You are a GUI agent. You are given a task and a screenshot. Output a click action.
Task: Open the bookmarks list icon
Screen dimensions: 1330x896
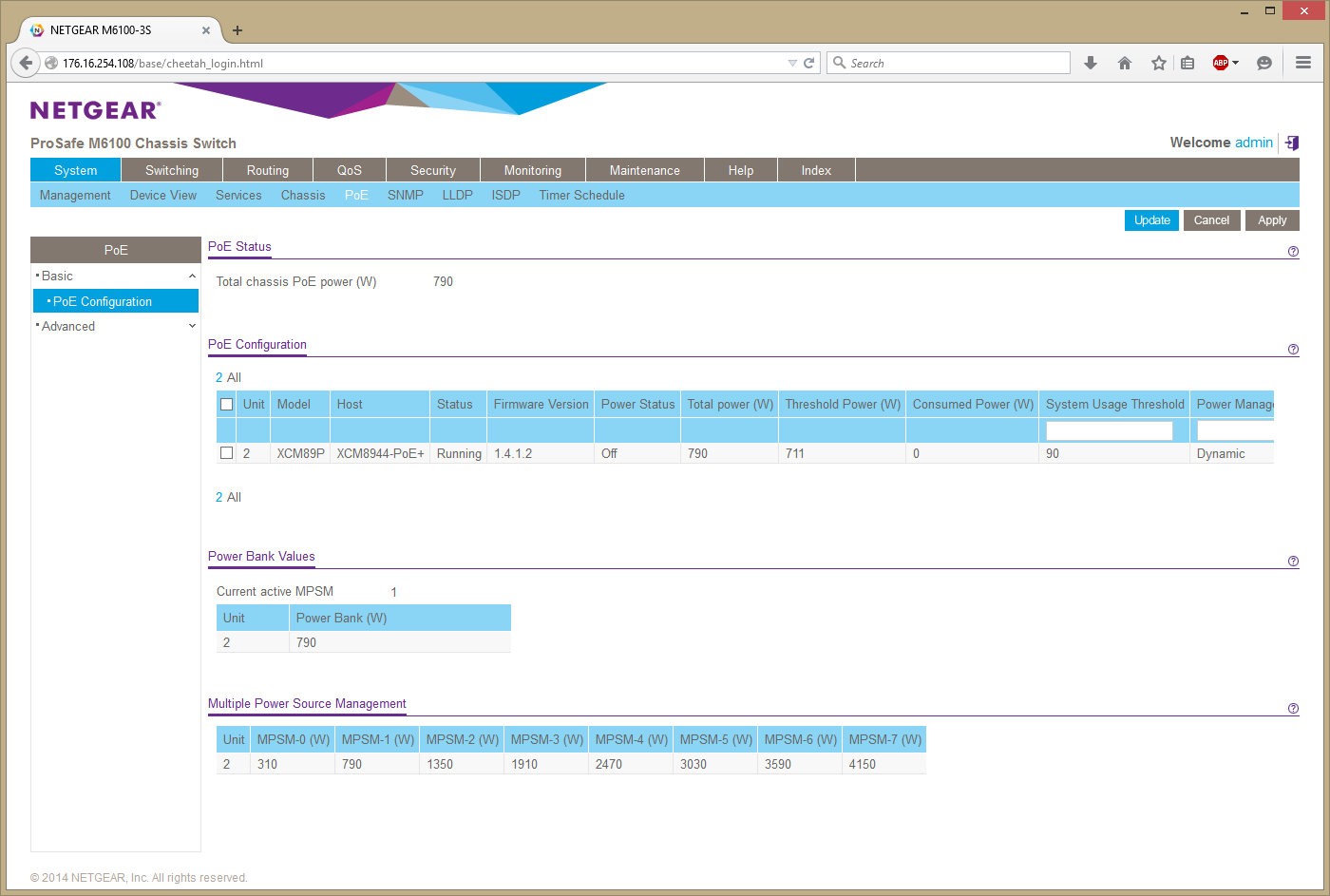(x=1187, y=63)
